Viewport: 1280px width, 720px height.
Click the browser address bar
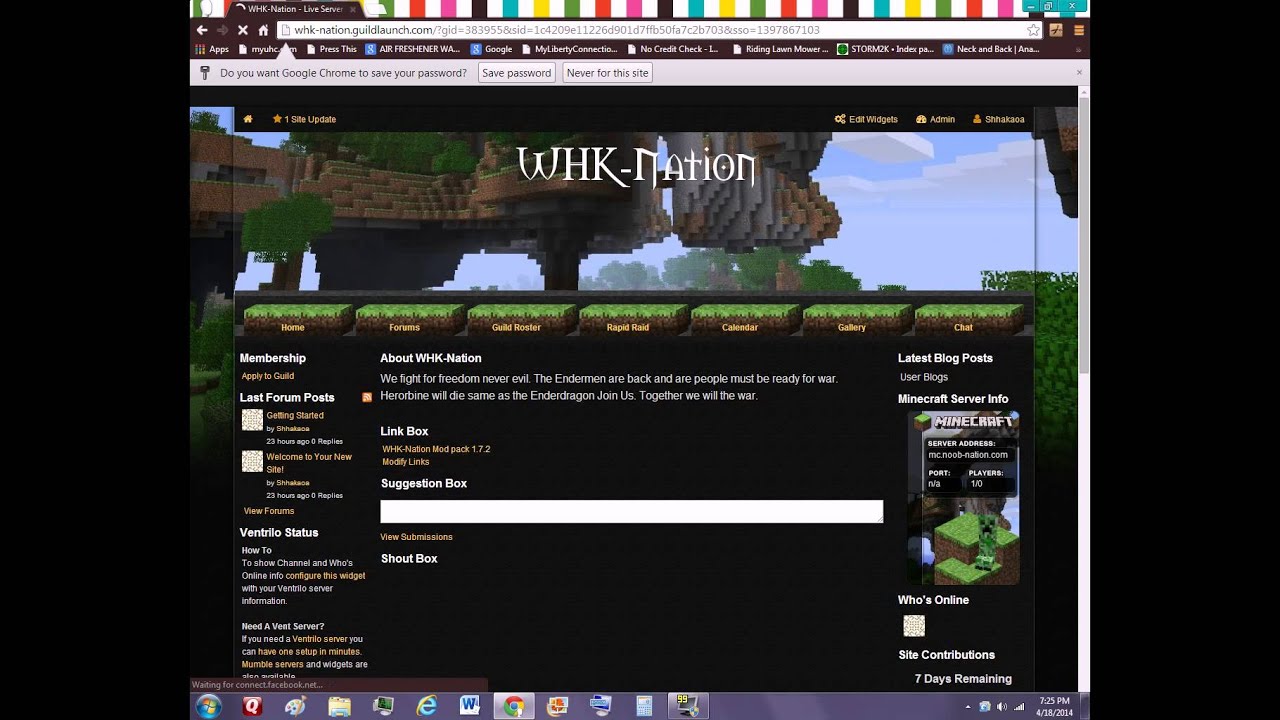point(660,30)
